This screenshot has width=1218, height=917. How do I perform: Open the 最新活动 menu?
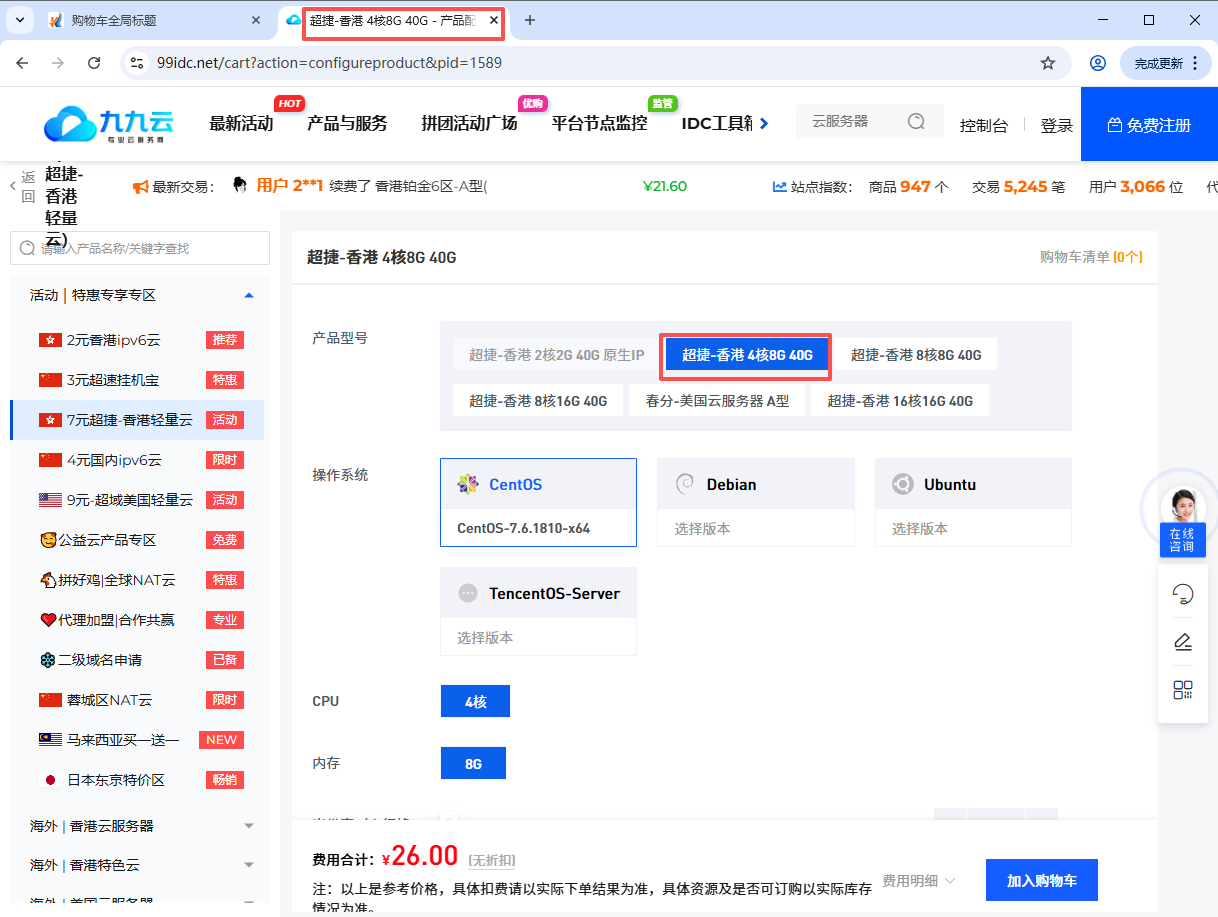[x=241, y=124]
